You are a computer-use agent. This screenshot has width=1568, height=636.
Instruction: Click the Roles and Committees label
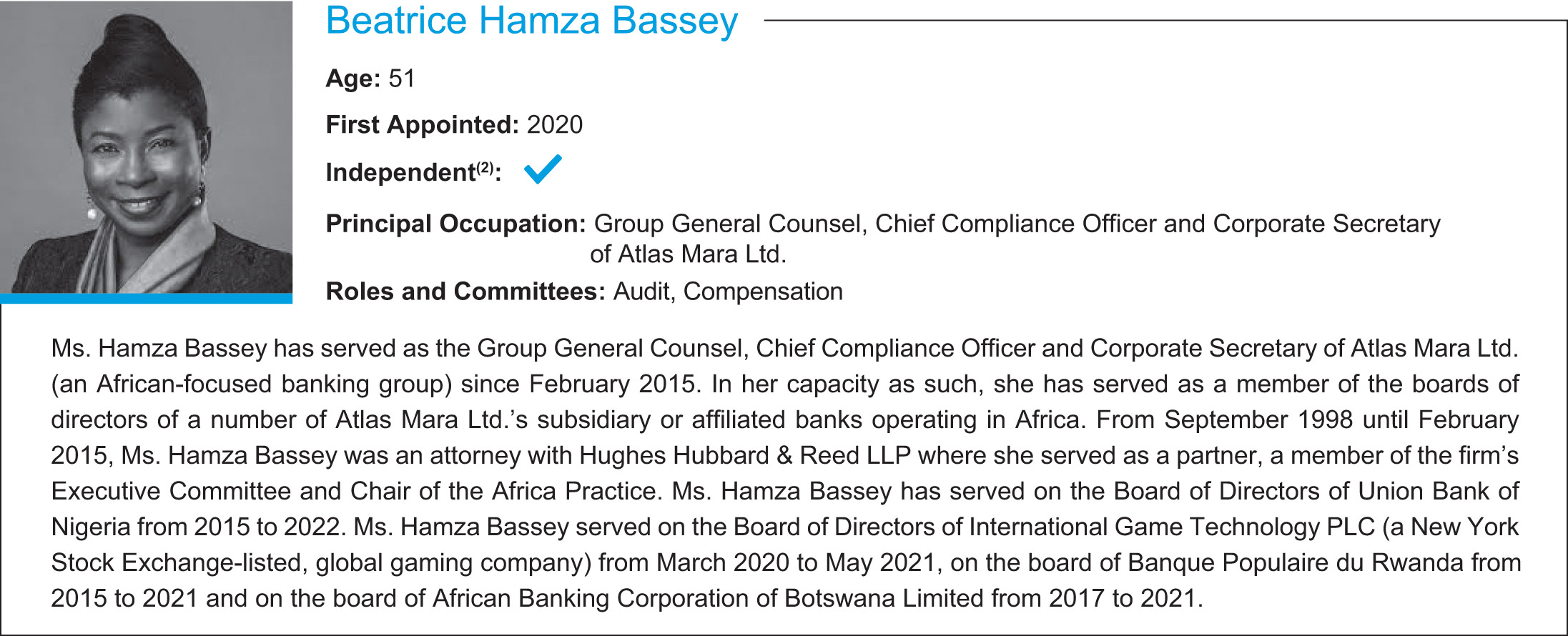tap(465, 292)
